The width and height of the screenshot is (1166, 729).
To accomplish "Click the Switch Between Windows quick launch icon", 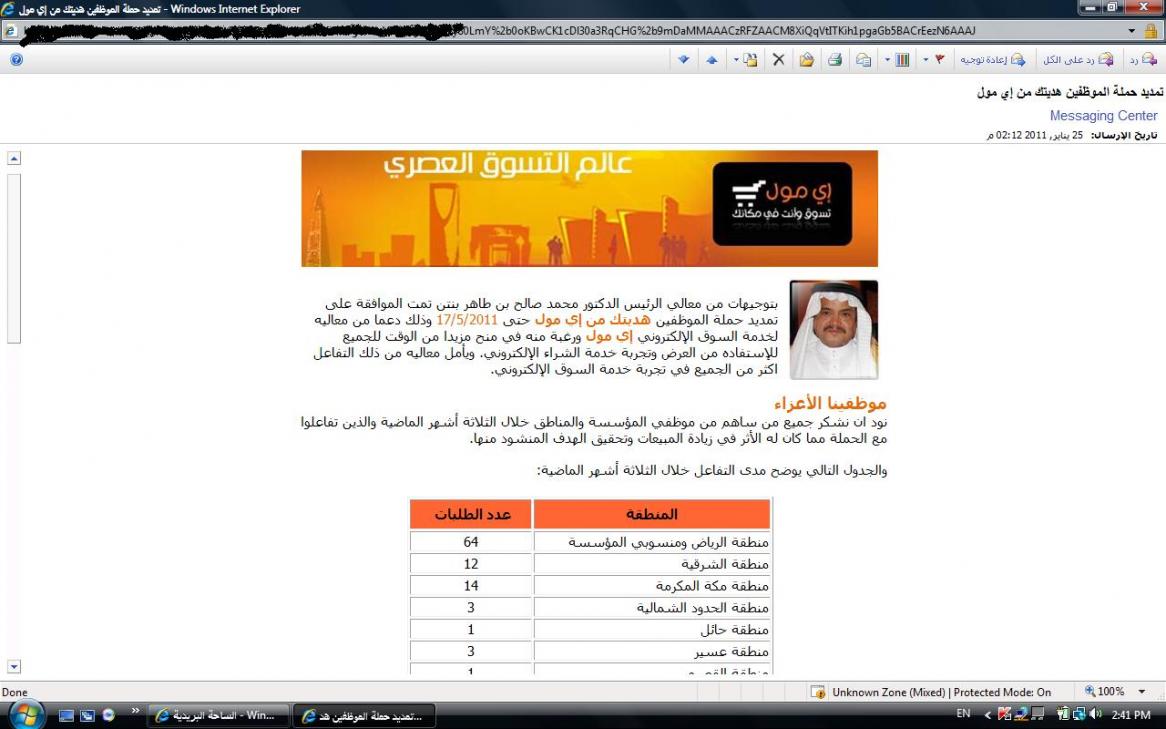I will pyautogui.click(x=87, y=716).
